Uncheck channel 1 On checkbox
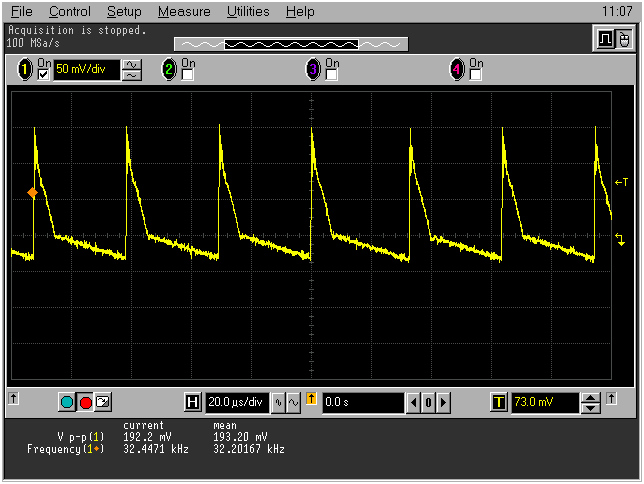 pos(43,75)
